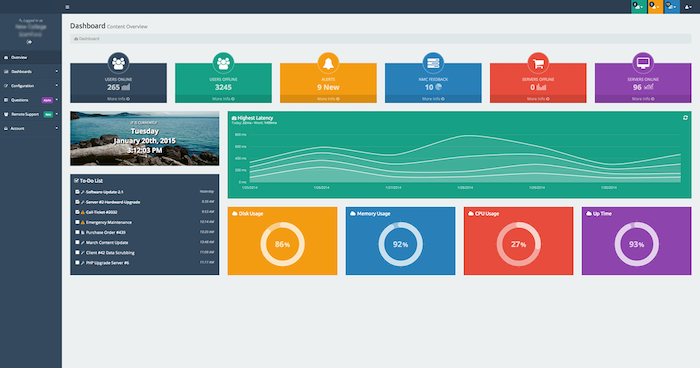Open More Info on Alerts card
700x368 pixels.
328,99
